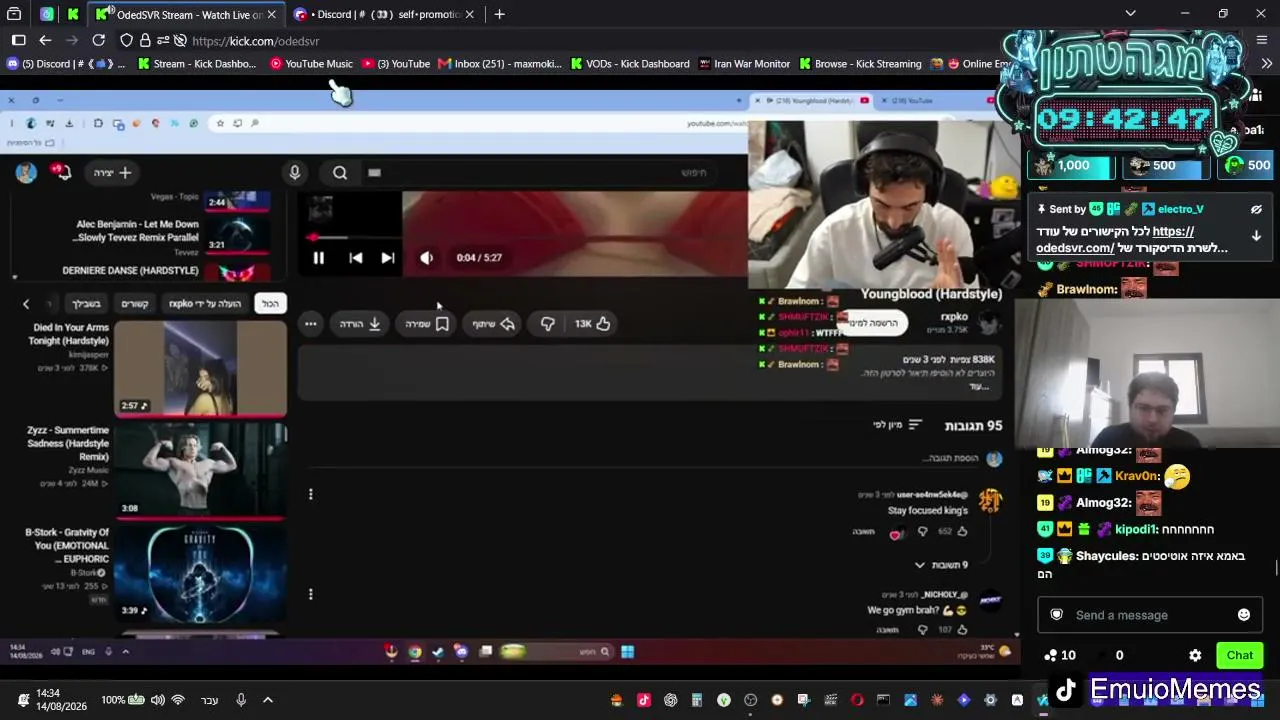
Task: Click the Kick chat message input
Action: 1150,615
